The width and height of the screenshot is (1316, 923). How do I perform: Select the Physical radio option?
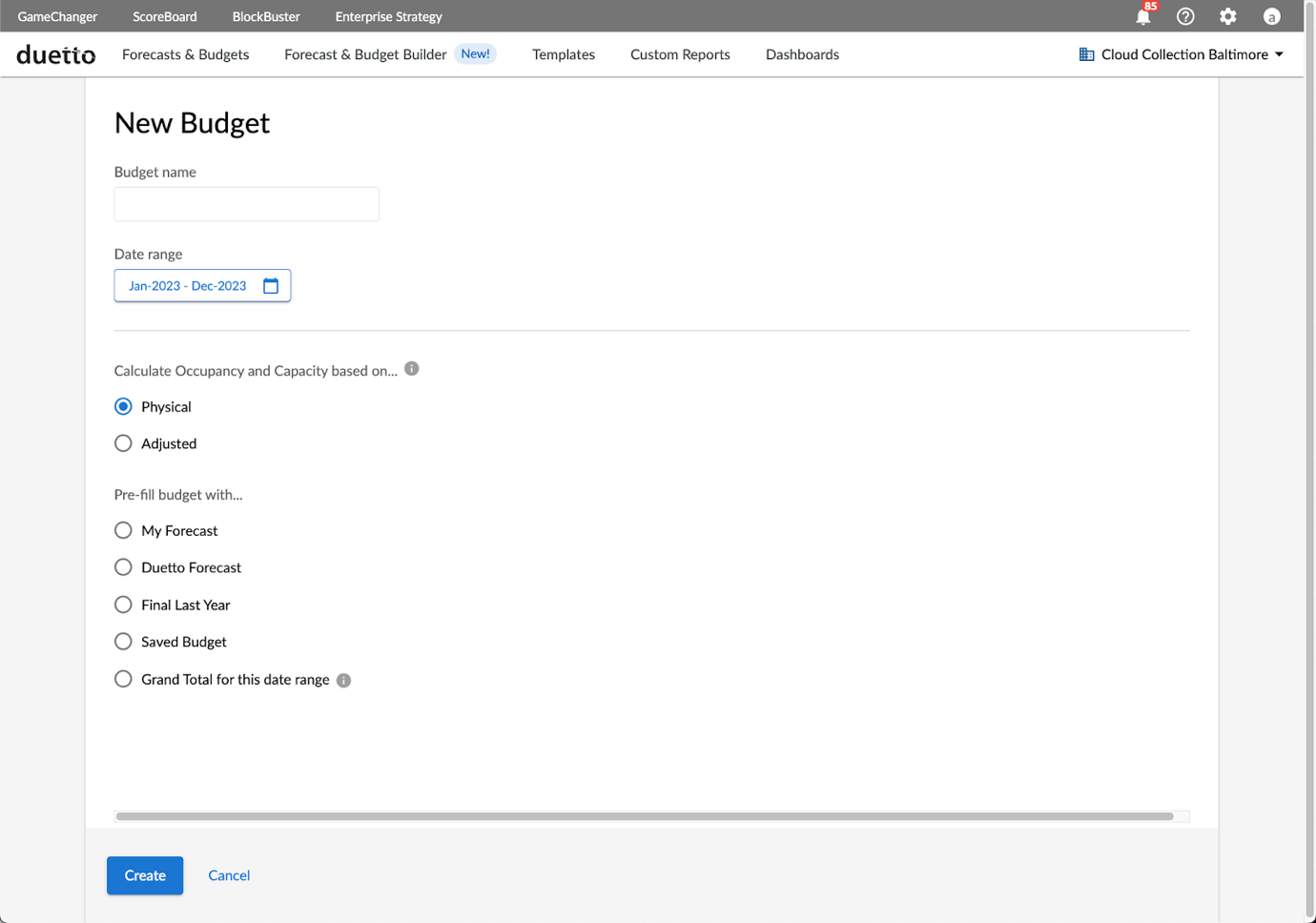pyautogui.click(x=123, y=406)
